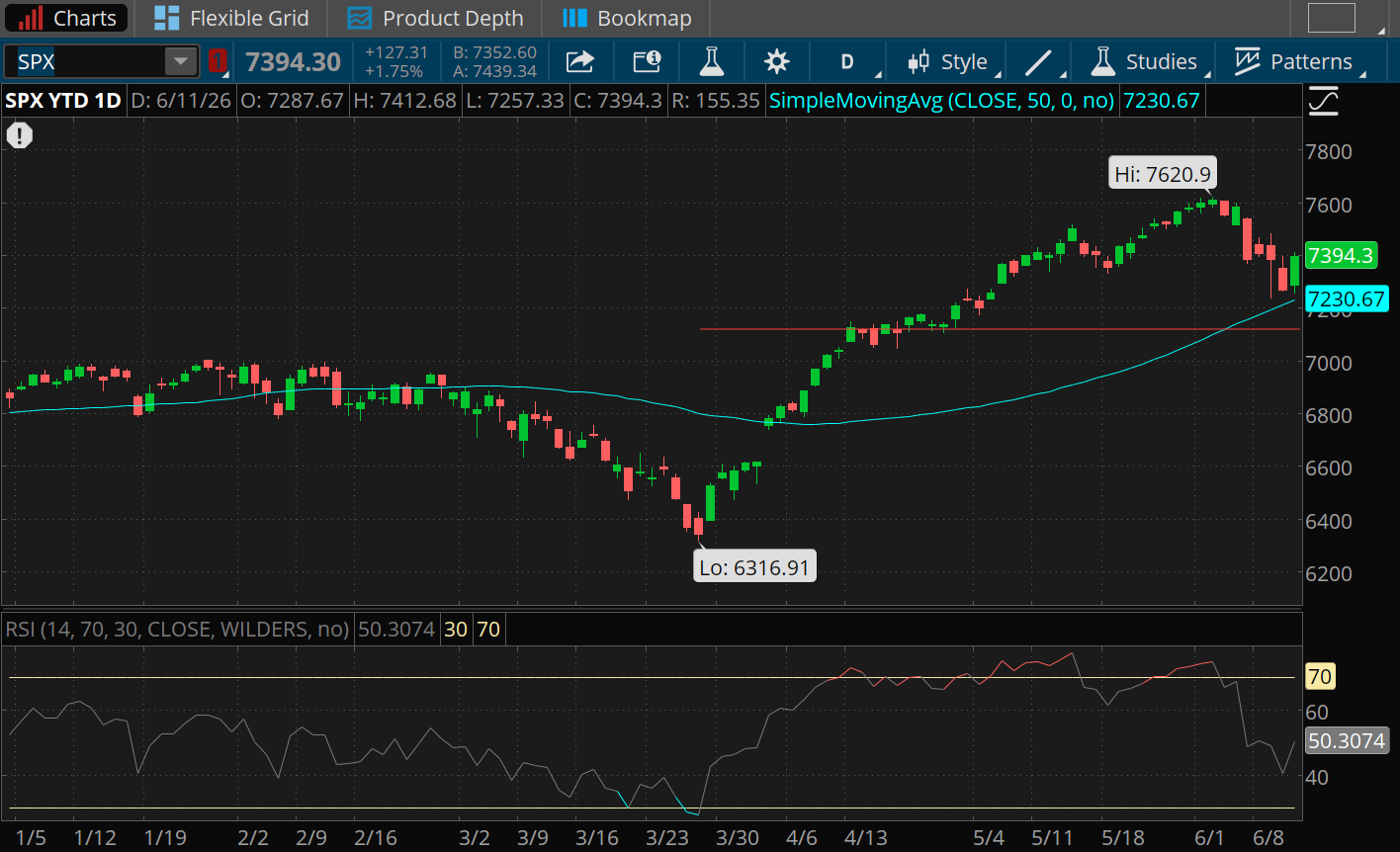Click the SPX YTD 1D chart label
1400x852 pixels.
(63, 101)
